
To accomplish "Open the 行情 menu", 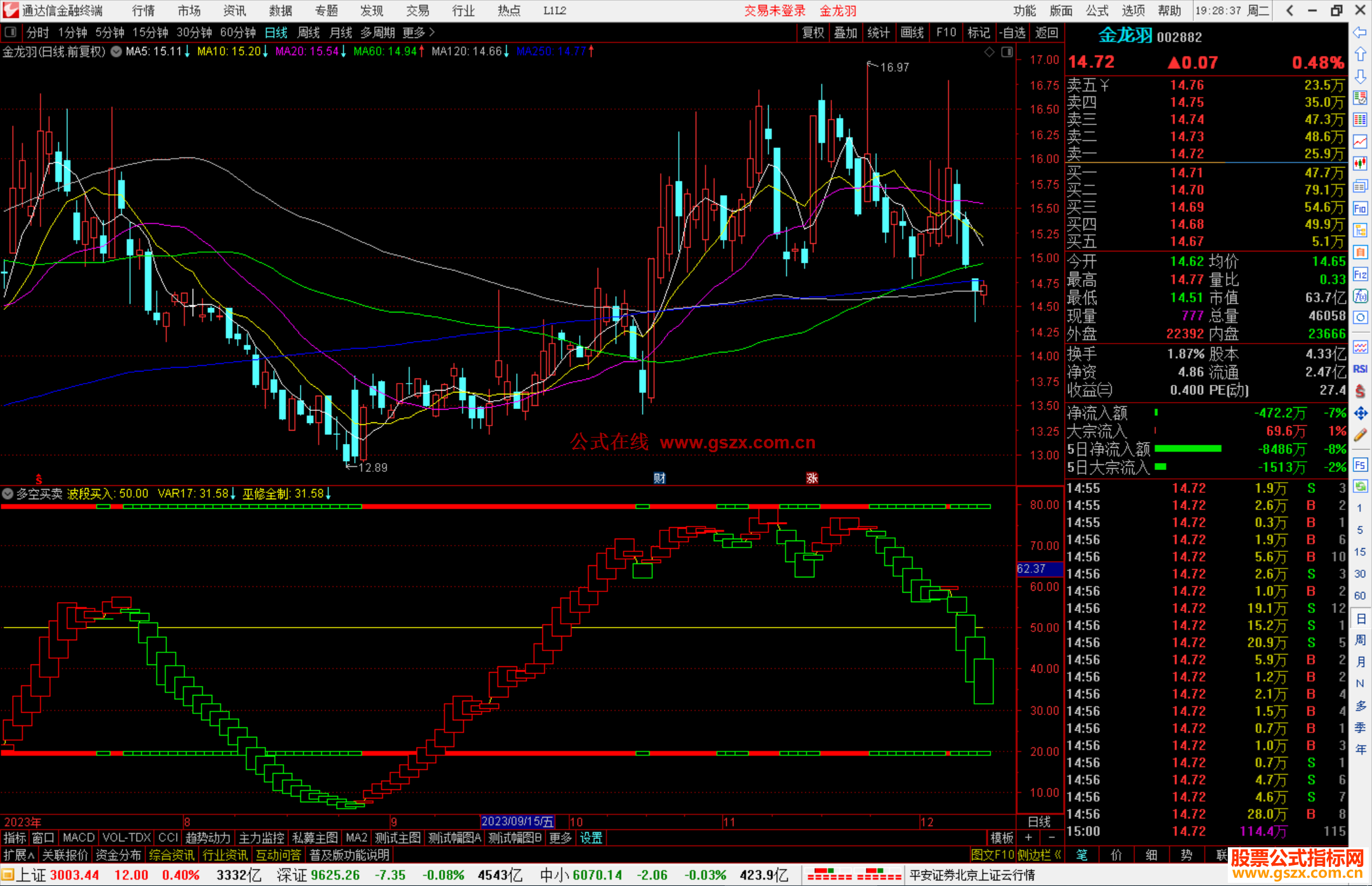I will point(144,11).
